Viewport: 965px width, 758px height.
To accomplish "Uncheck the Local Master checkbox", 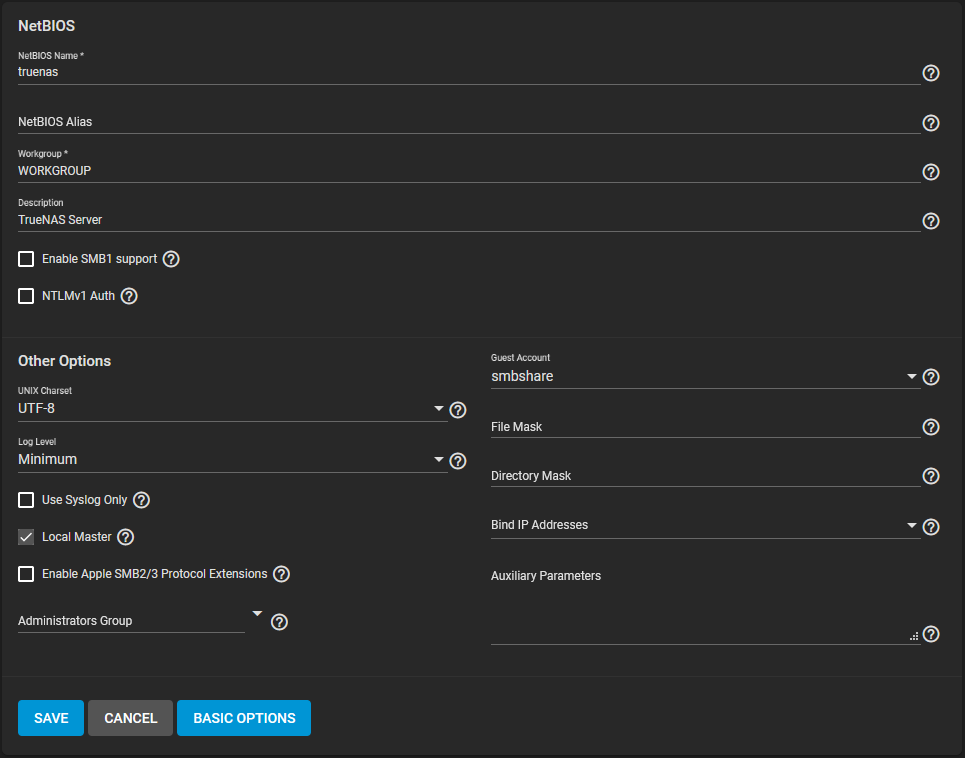I will coord(26,537).
